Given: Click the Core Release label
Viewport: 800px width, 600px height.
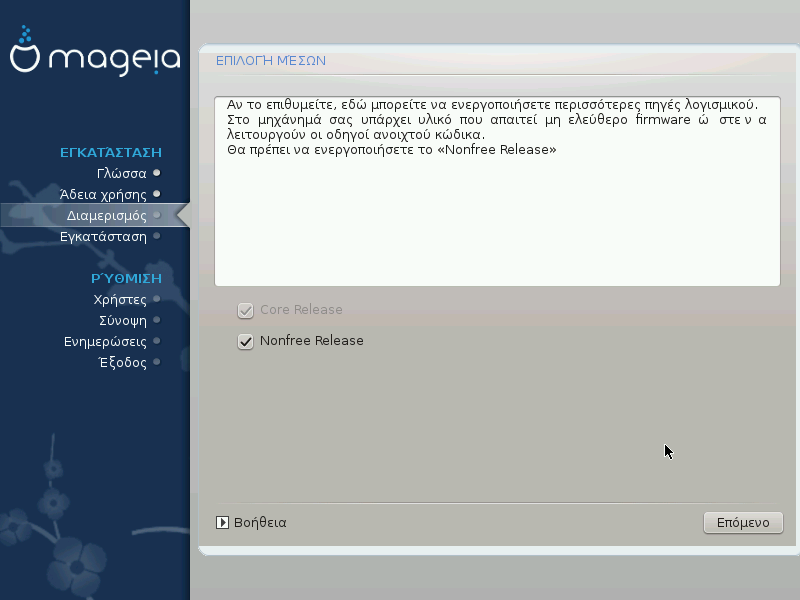Looking at the screenshot, I should pos(301,310).
